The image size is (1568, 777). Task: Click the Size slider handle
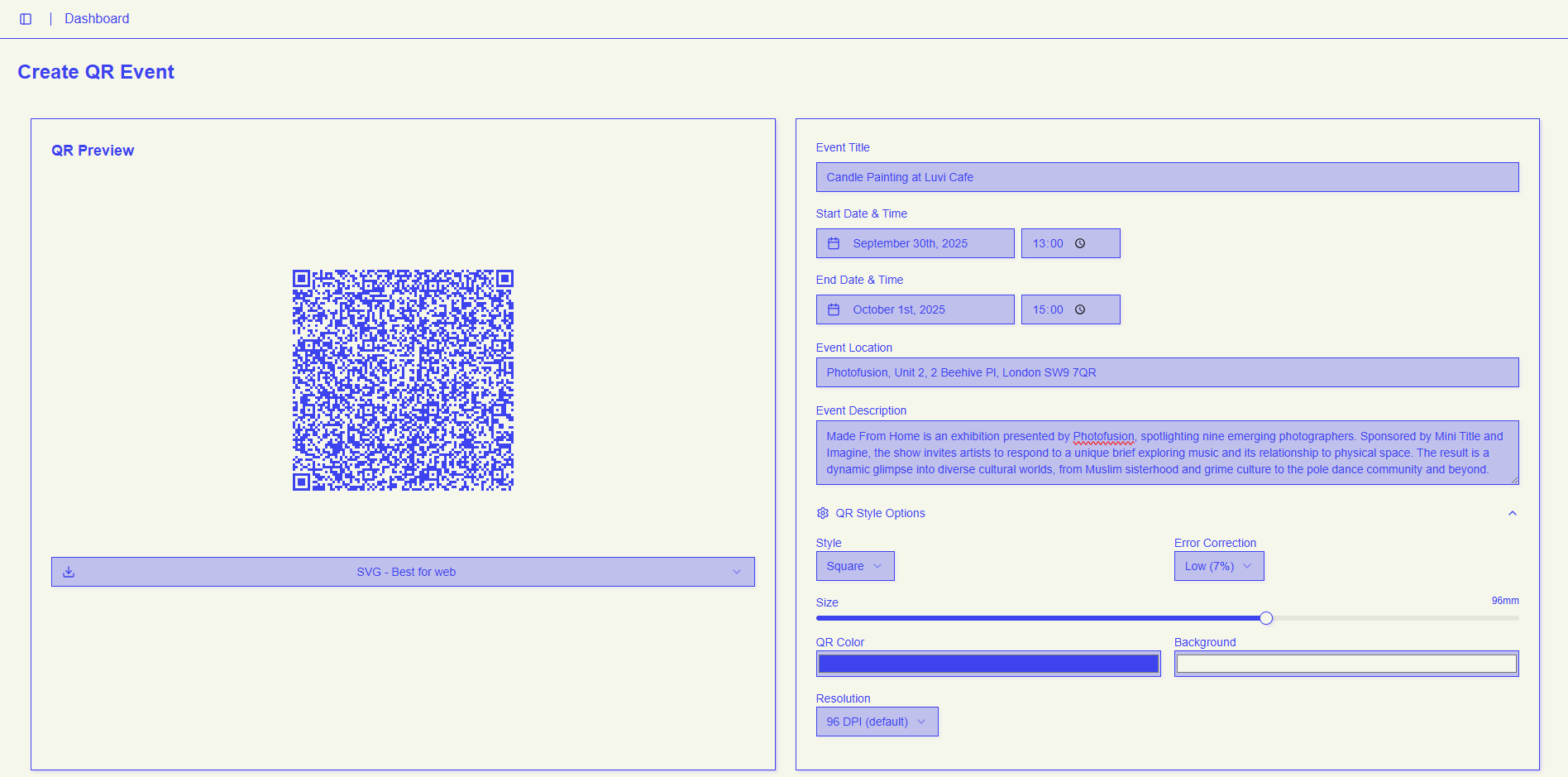point(1266,618)
